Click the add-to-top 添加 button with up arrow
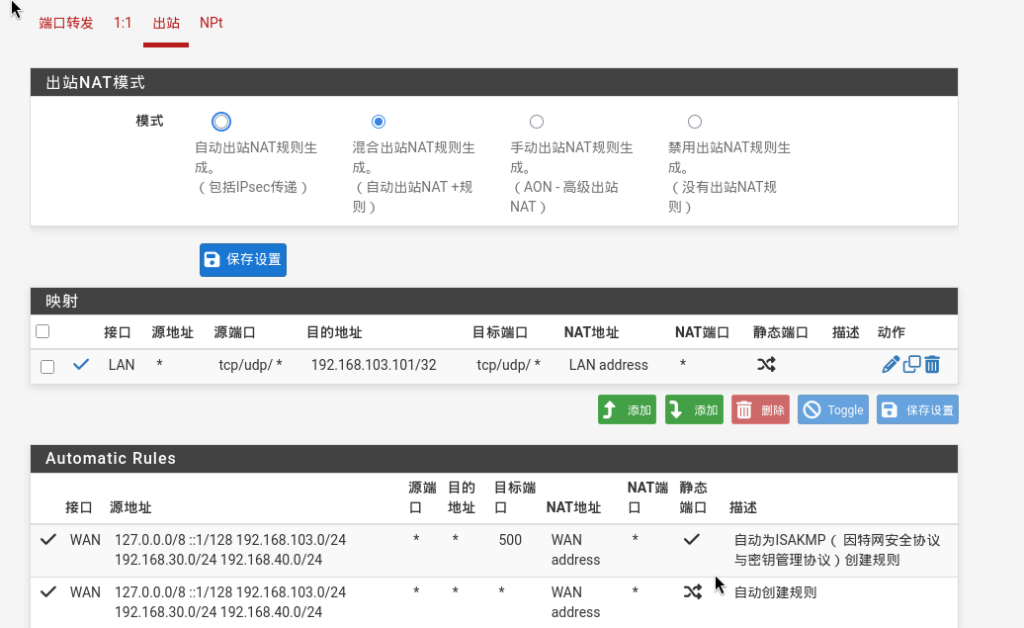Viewport: 1024px width, 628px height. pyautogui.click(x=627, y=410)
